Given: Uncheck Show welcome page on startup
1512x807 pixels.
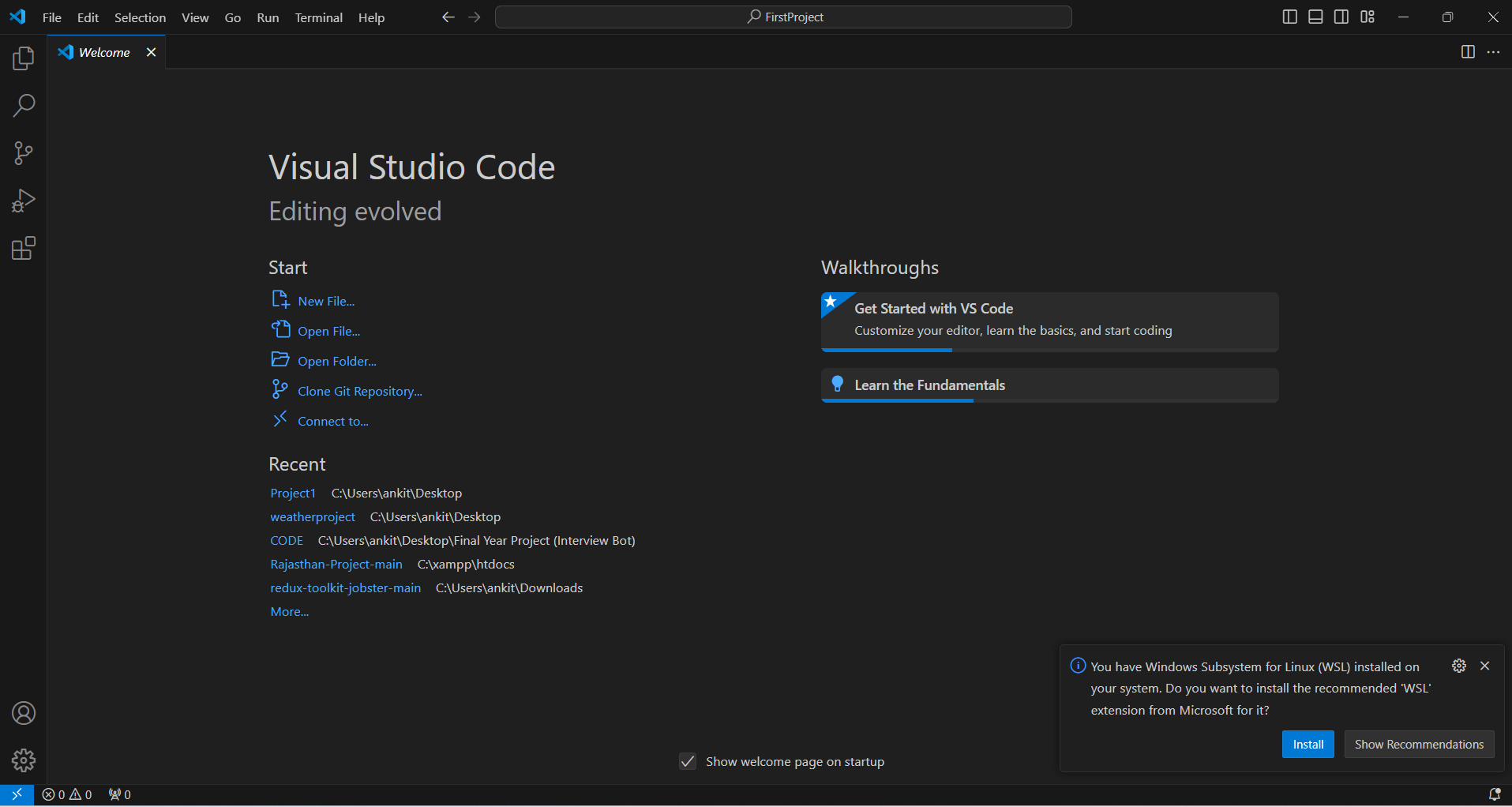Looking at the screenshot, I should [688, 761].
